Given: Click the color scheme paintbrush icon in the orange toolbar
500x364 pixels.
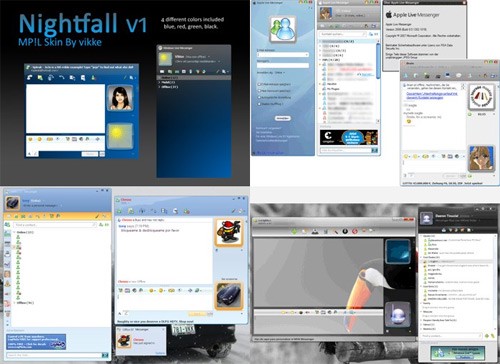Looking at the screenshot, I should pos(97,216).
